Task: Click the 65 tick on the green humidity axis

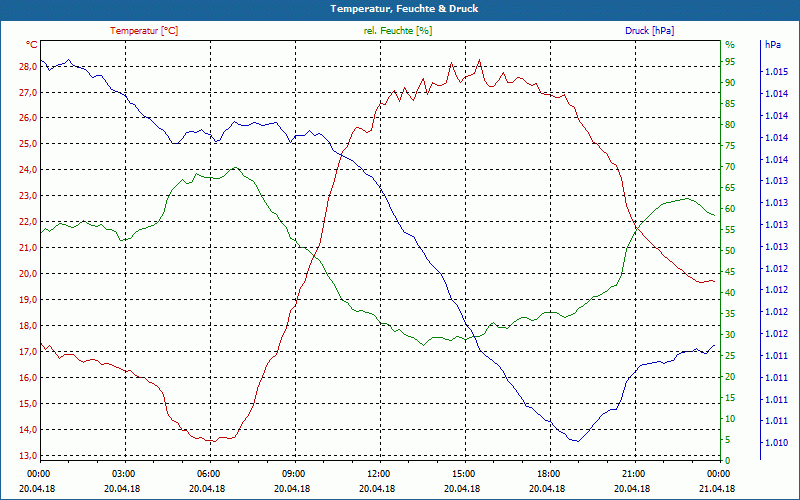Action: tap(730, 188)
